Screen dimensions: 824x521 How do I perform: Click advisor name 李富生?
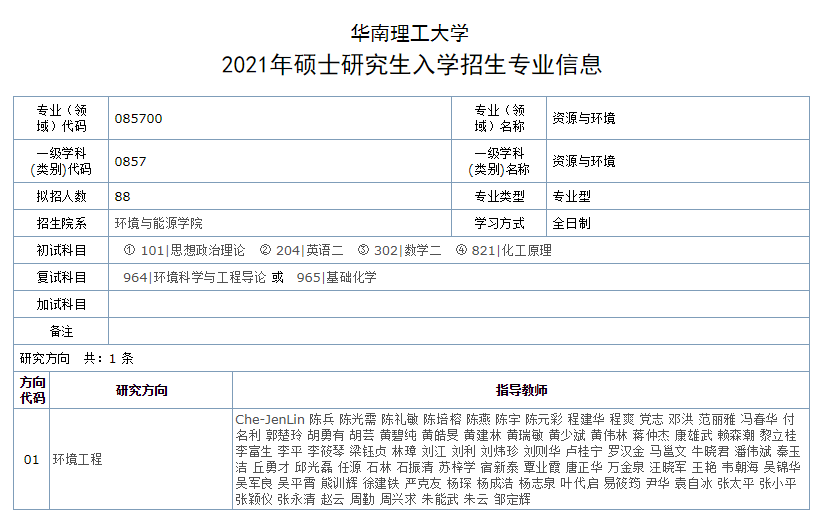[254, 452]
